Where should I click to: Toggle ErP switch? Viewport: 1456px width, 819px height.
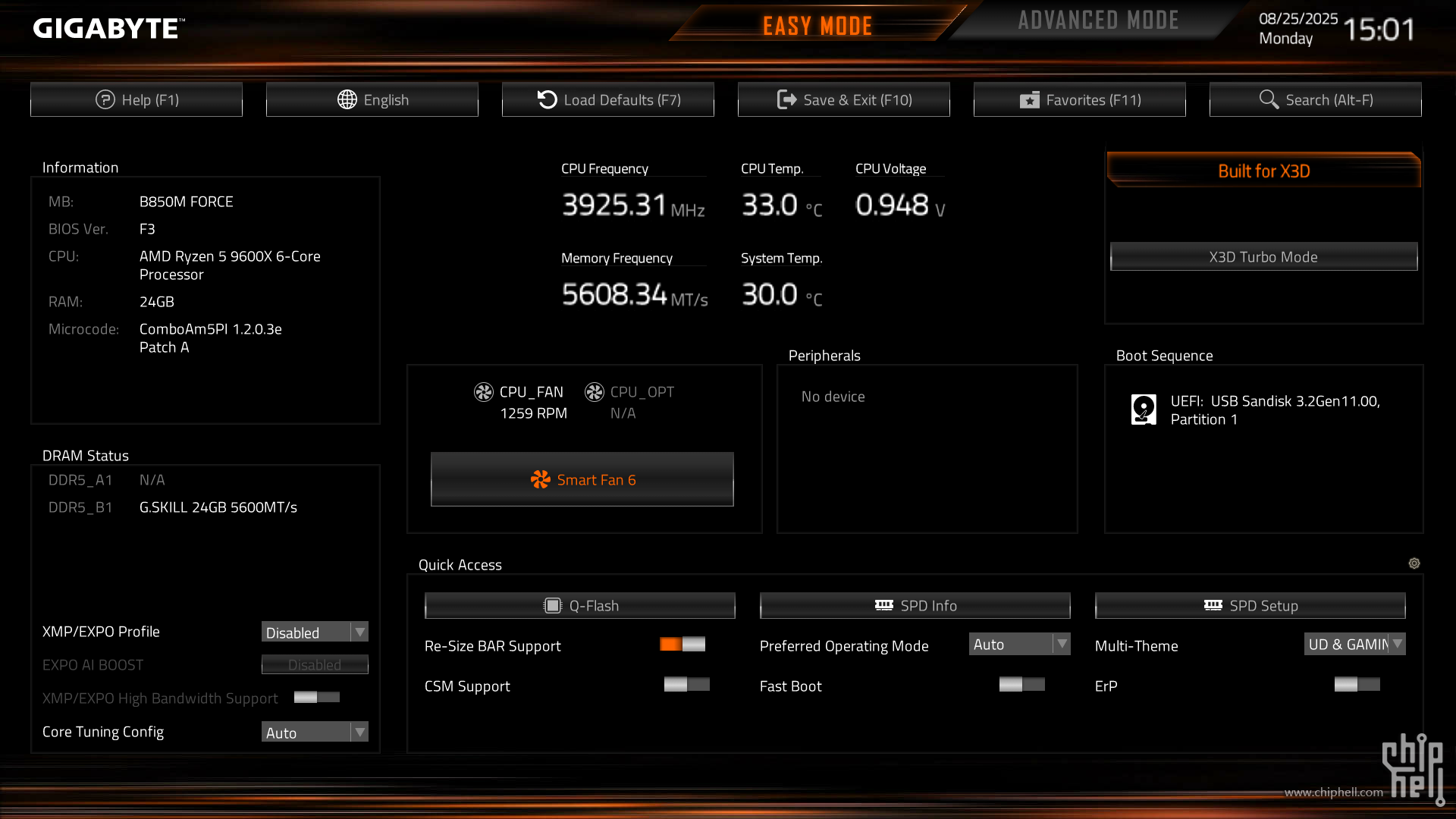(x=1357, y=684)
